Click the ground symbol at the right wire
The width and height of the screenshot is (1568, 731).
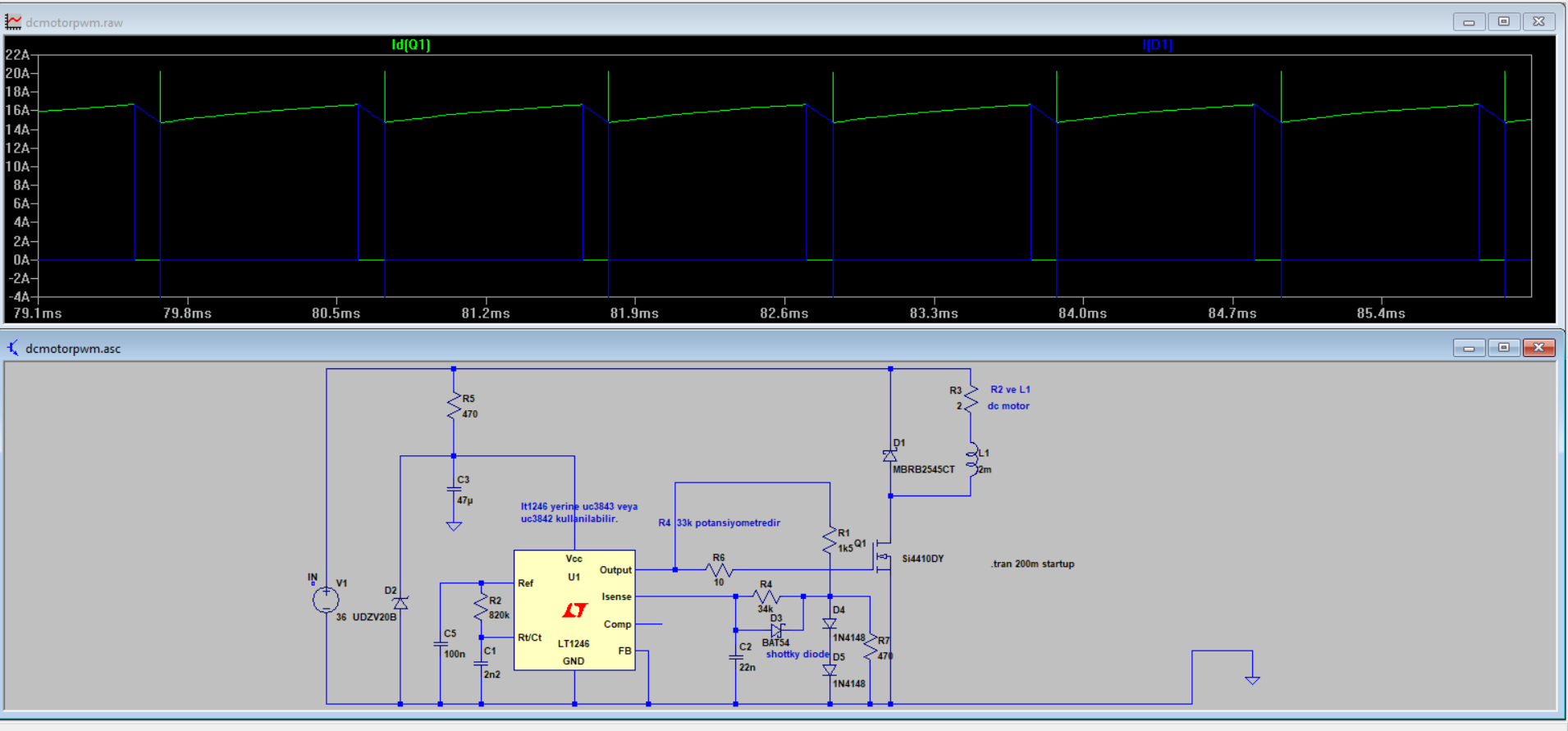tap(1252, 679)
